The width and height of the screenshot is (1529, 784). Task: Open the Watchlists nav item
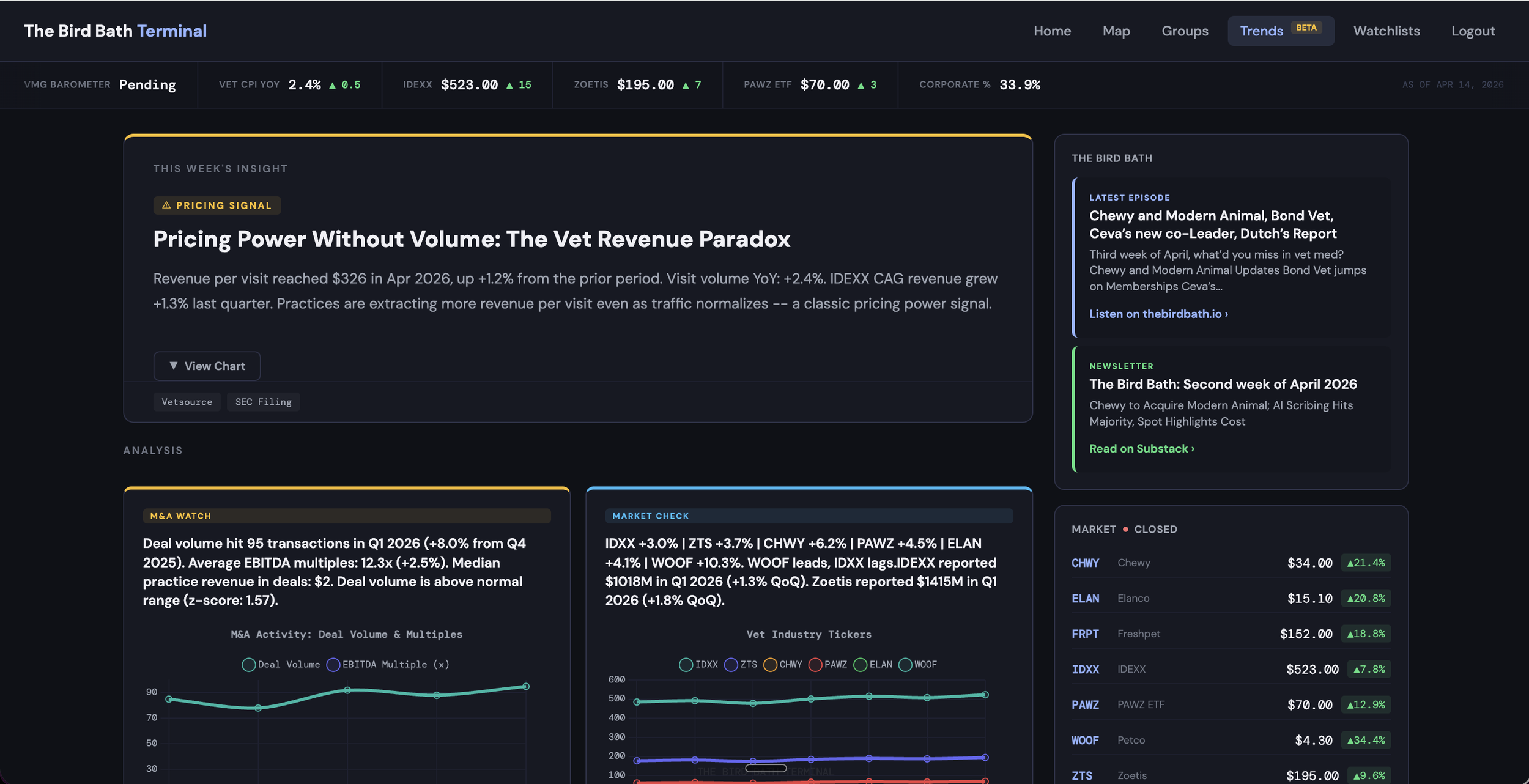pos(1386,31)
